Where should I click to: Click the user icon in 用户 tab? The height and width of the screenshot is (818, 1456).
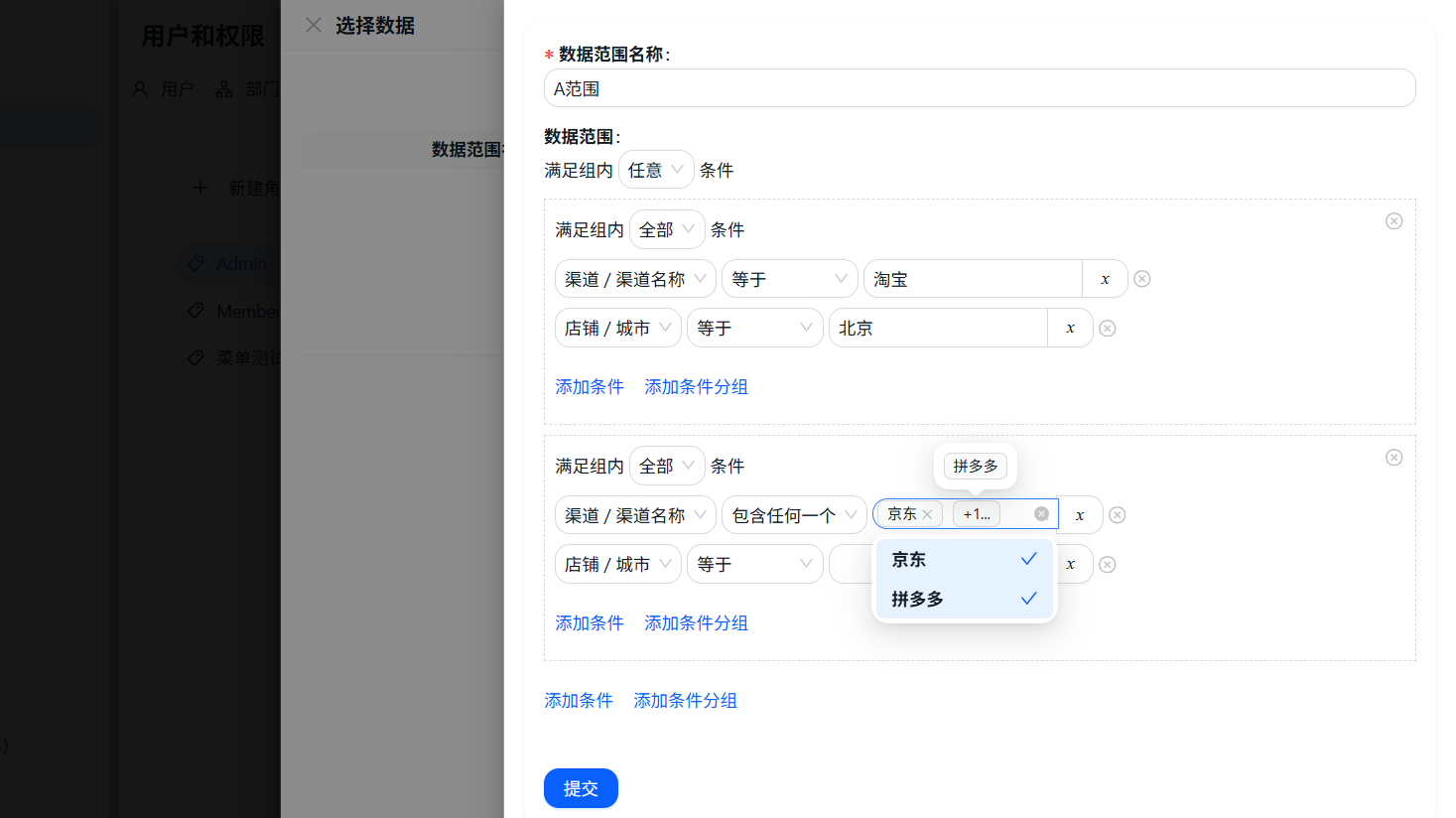point(140,89)
